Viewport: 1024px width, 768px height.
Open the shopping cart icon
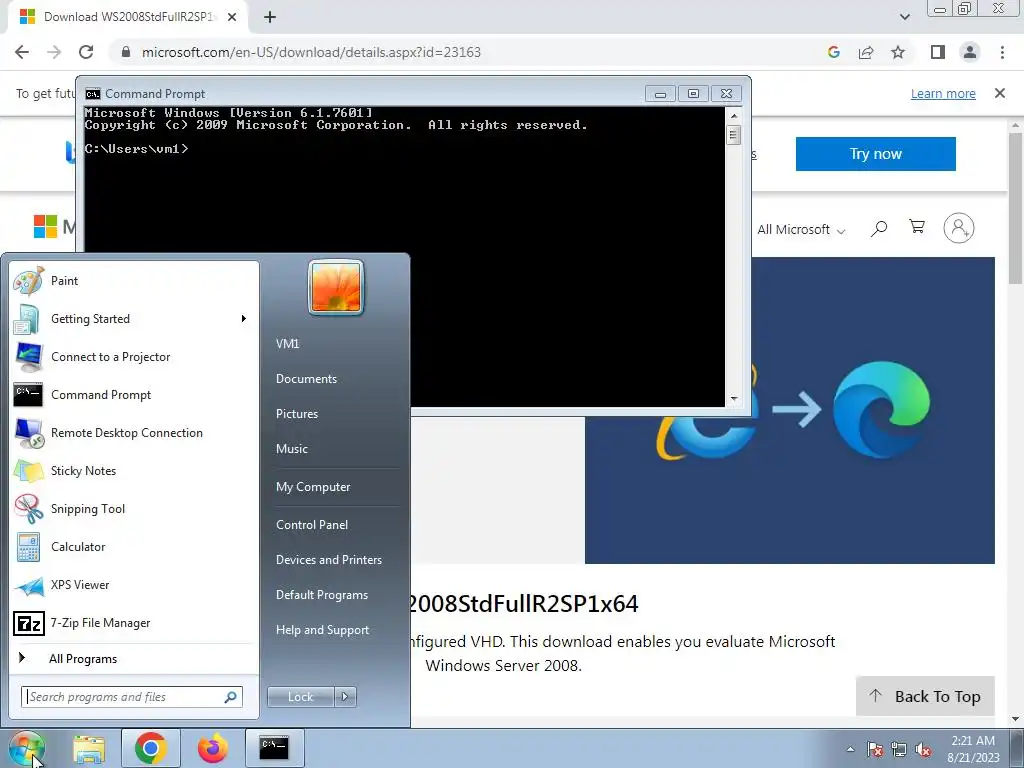[917, 227]
